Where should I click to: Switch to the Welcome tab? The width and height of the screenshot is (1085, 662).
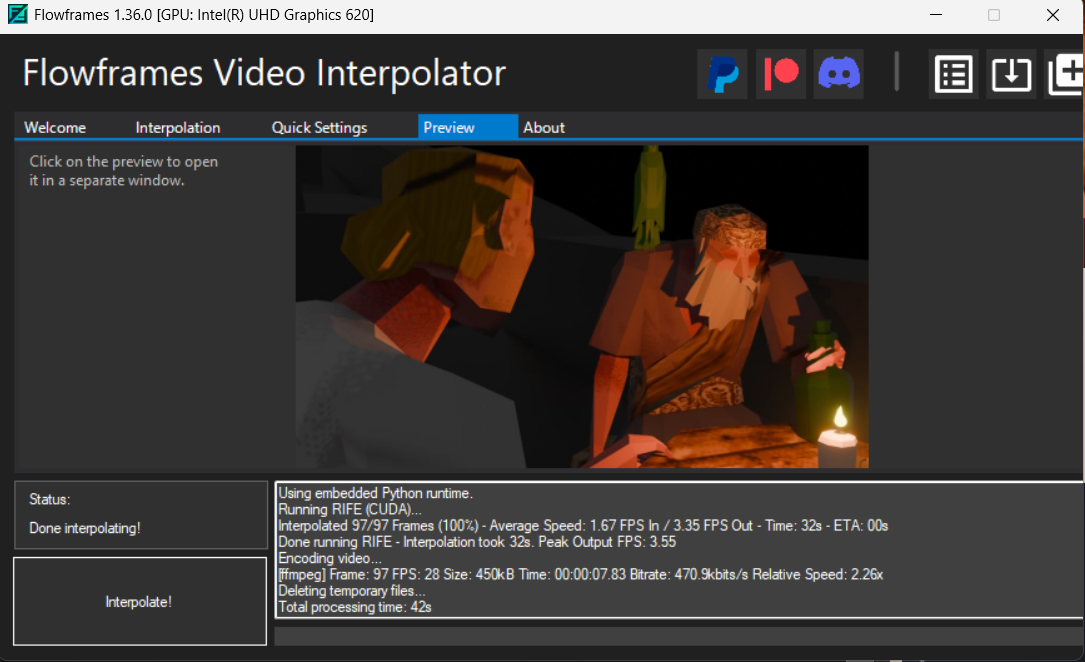click(55, 127)
